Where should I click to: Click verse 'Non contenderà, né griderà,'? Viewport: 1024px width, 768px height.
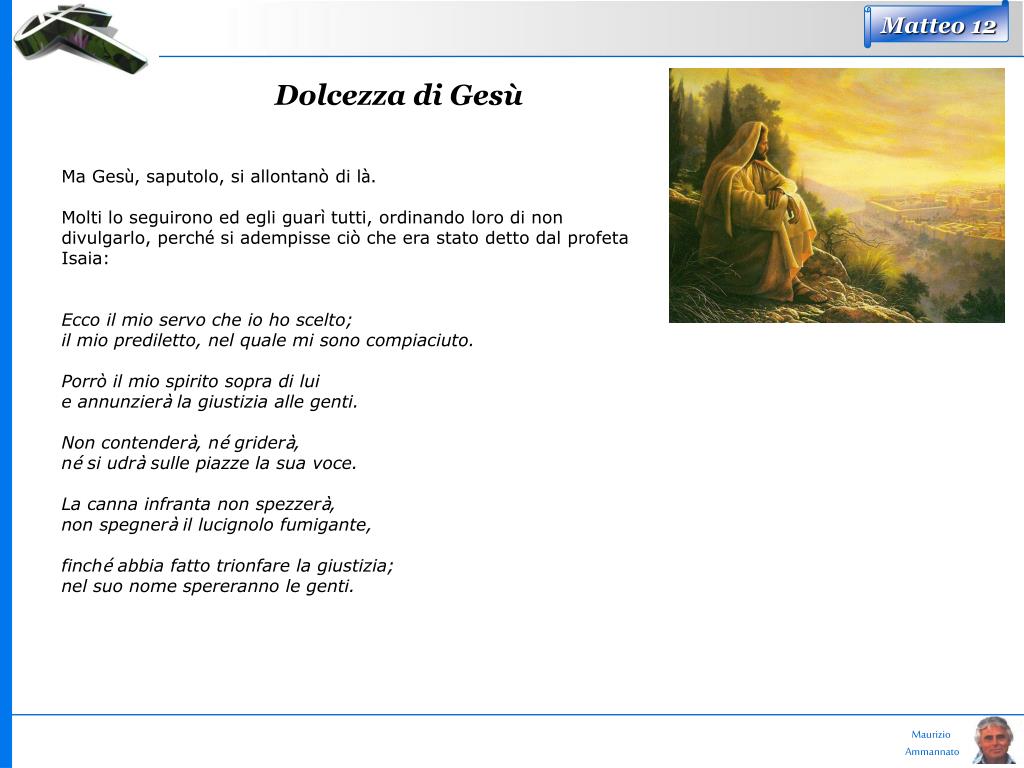pyautogui.click(x=180, y=443)
